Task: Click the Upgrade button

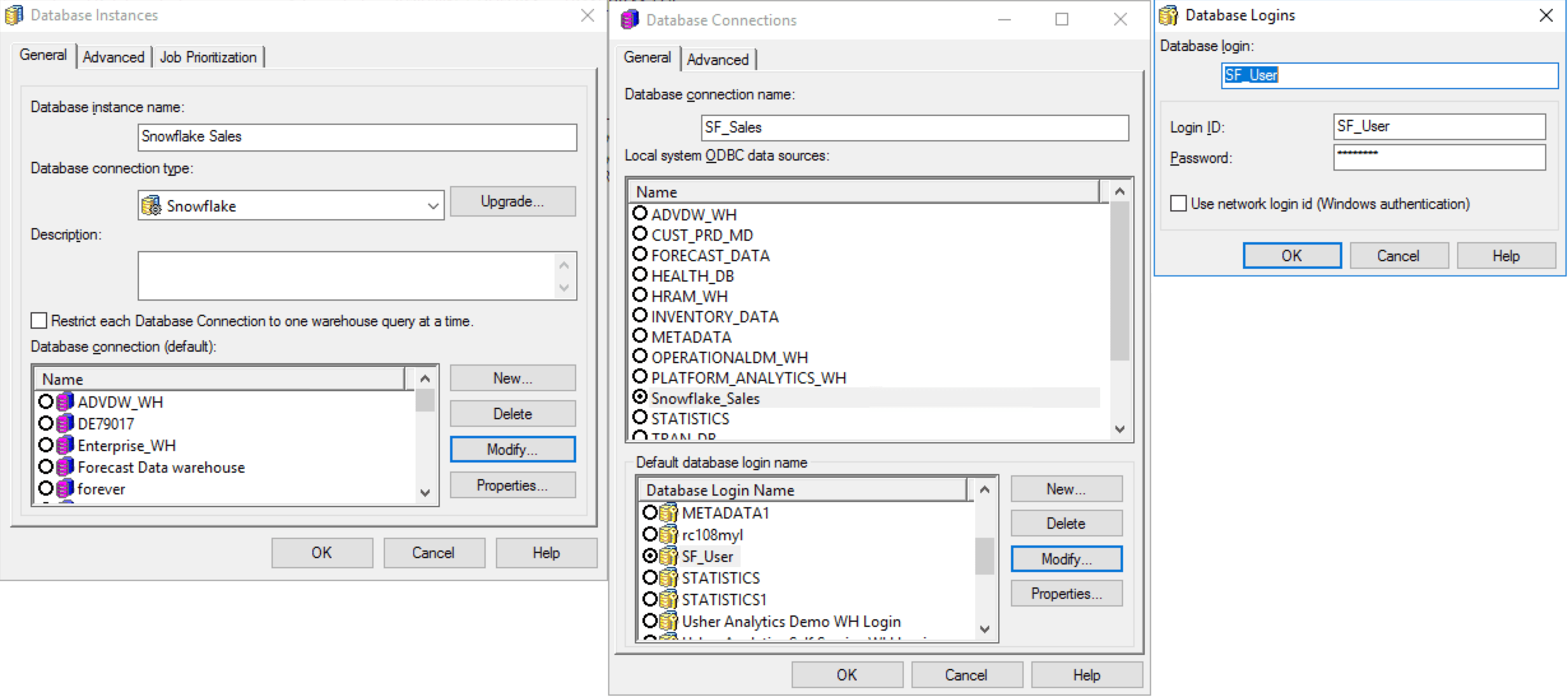Action: pos(512,201)
